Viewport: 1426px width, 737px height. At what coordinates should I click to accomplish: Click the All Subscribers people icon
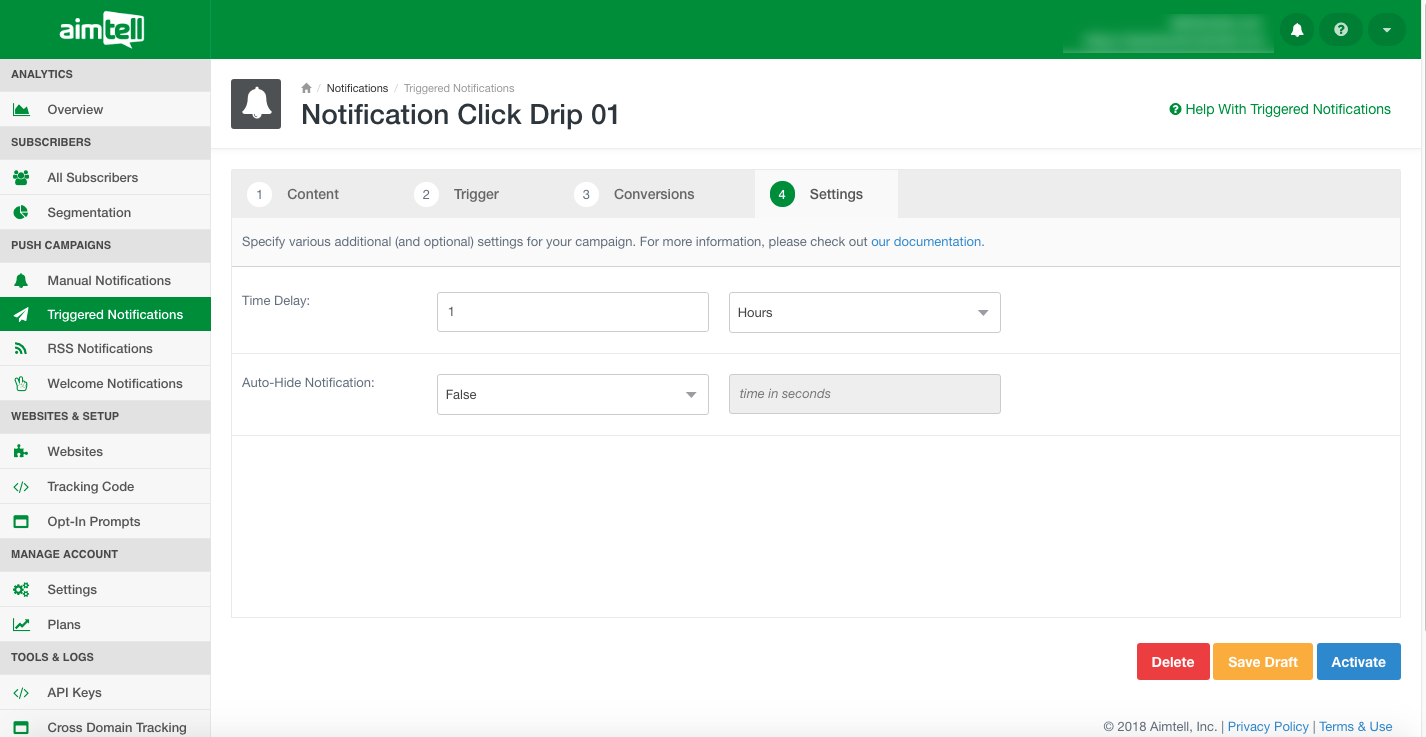tap(21, 178)
